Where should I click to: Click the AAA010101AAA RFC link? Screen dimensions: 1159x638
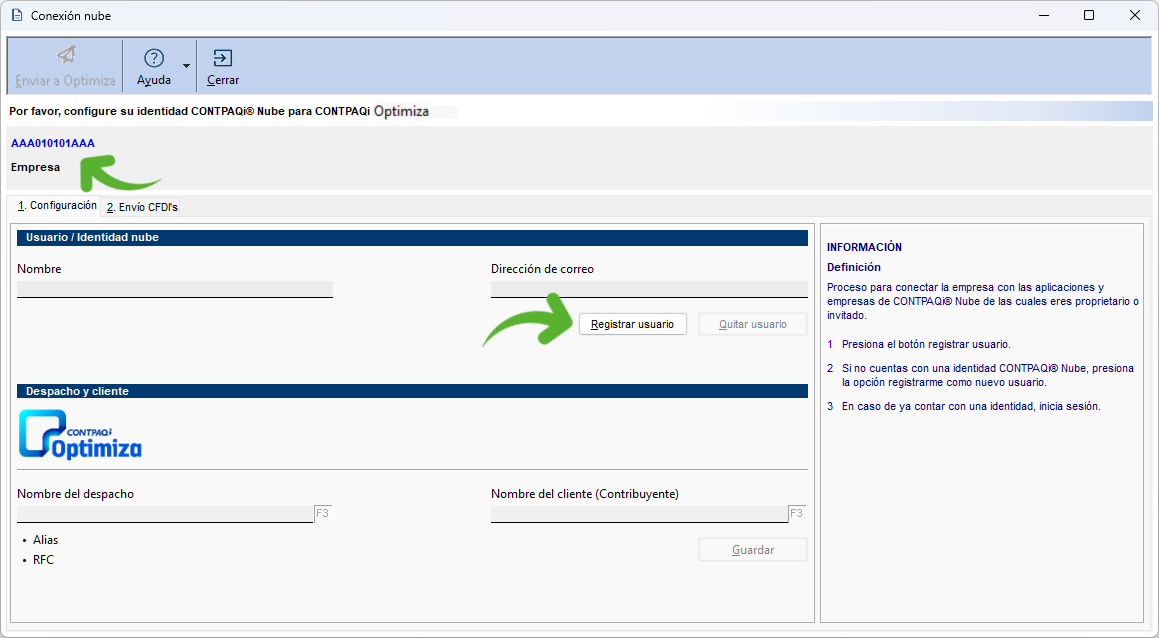click(x=53, y=143)
